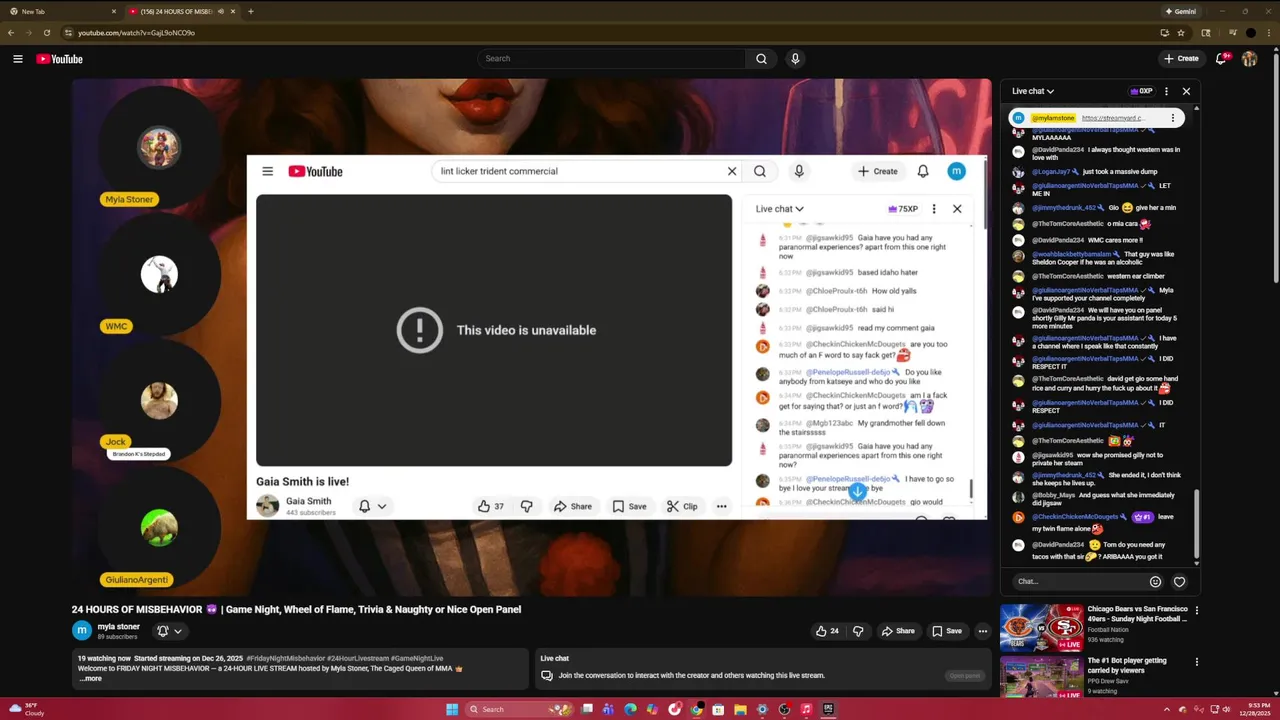Click the WMC participant avatar in stream

pyautogui.click(x=158, y=275)
